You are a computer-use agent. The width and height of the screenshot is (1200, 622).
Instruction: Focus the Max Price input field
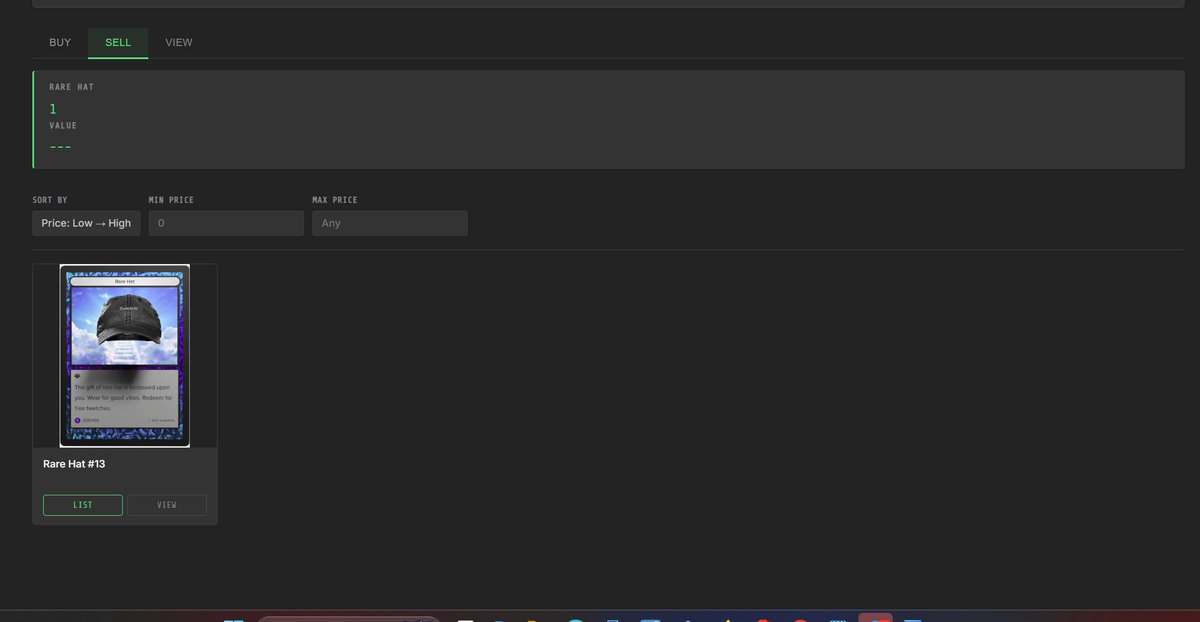pos(390,223)
